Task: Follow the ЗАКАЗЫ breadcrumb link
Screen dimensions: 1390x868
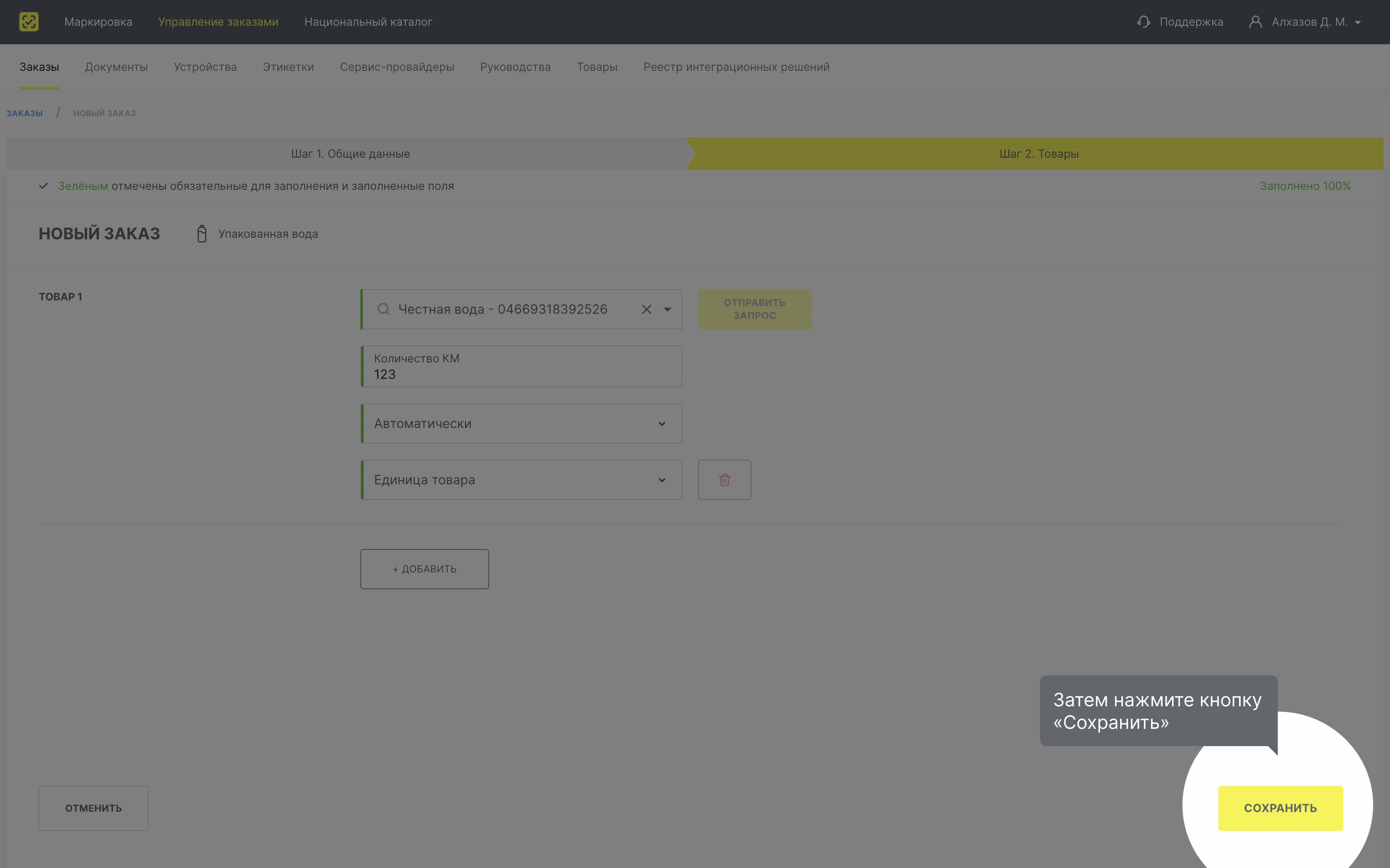Action: [x=25, y=113]
